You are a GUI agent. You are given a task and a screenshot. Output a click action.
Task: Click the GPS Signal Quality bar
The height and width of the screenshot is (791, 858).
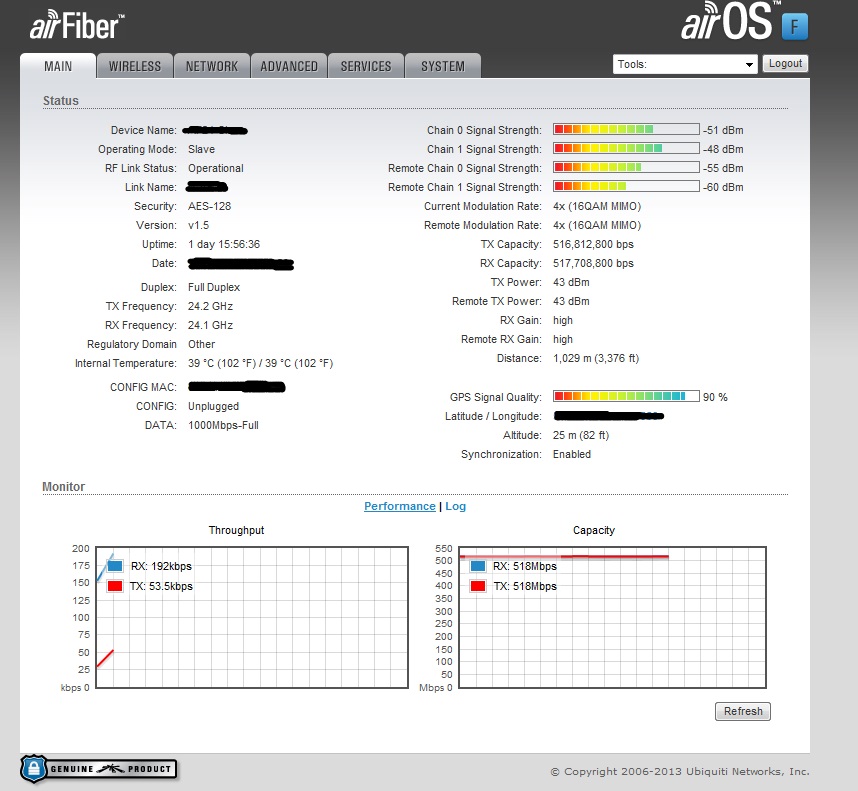[x=625, y=397]
